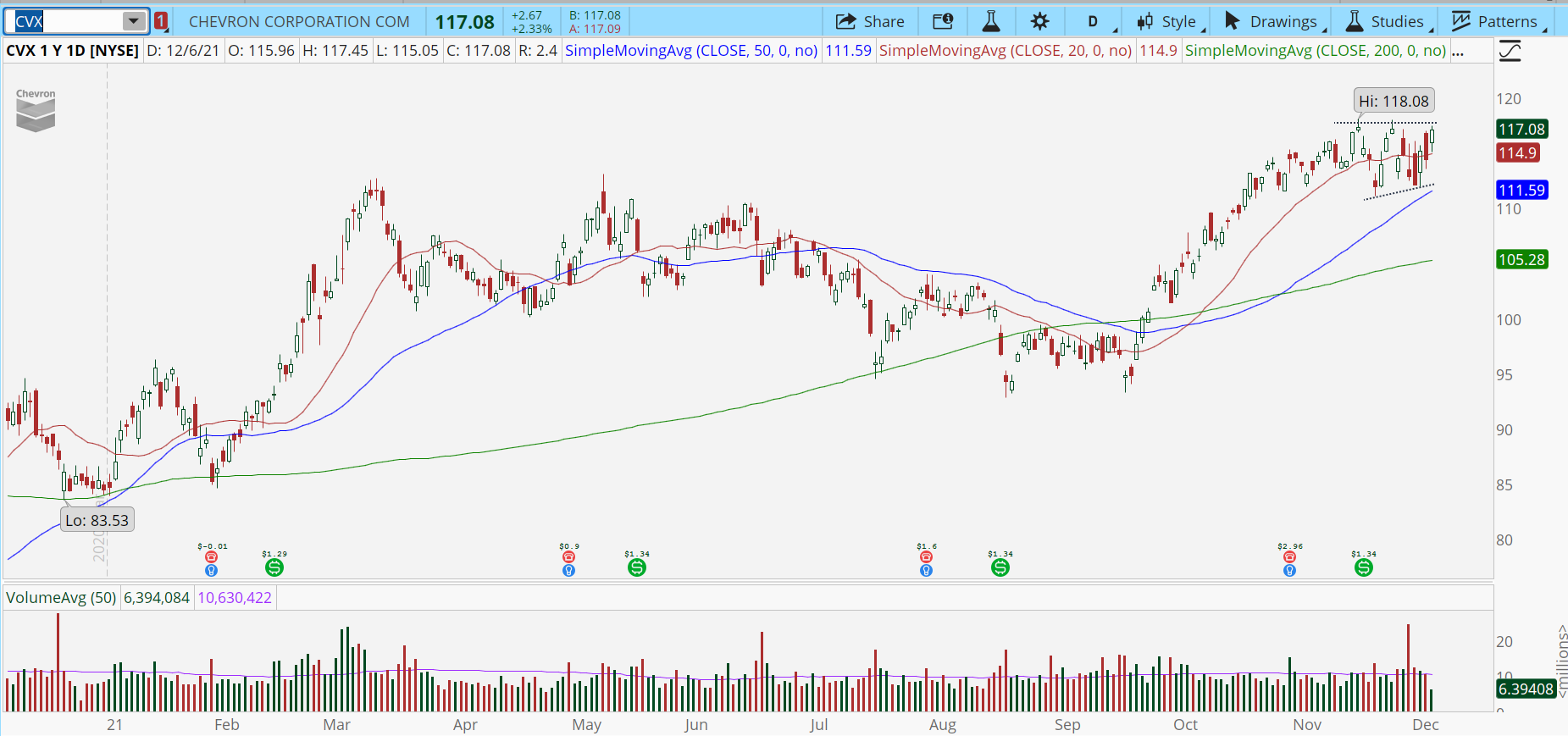The height and width of the screenshot is (736, 1568).
Task: Click the 6.39408 volume axis label
Action: tap(1526, 689)
